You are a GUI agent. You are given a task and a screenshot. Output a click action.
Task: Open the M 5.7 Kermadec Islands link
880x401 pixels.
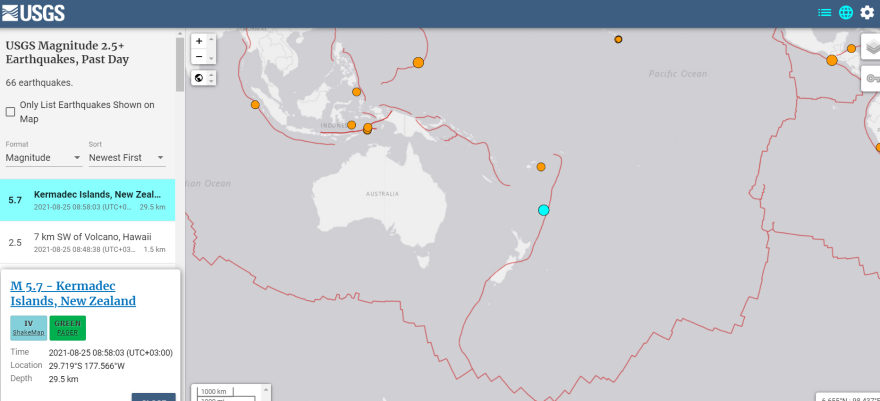(73, 293)
